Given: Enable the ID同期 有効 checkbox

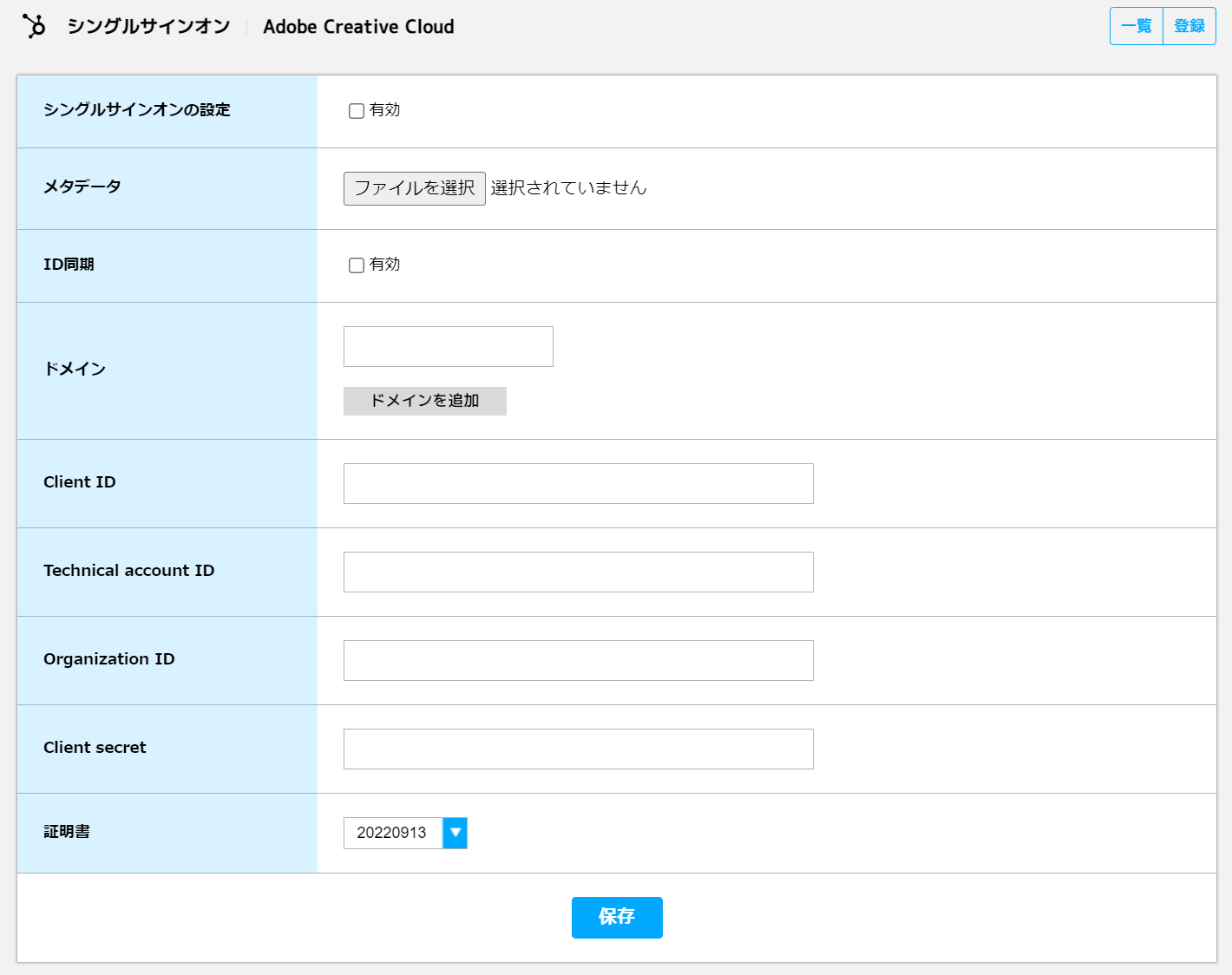Looking at the screenshot, I should coord(356,265).
